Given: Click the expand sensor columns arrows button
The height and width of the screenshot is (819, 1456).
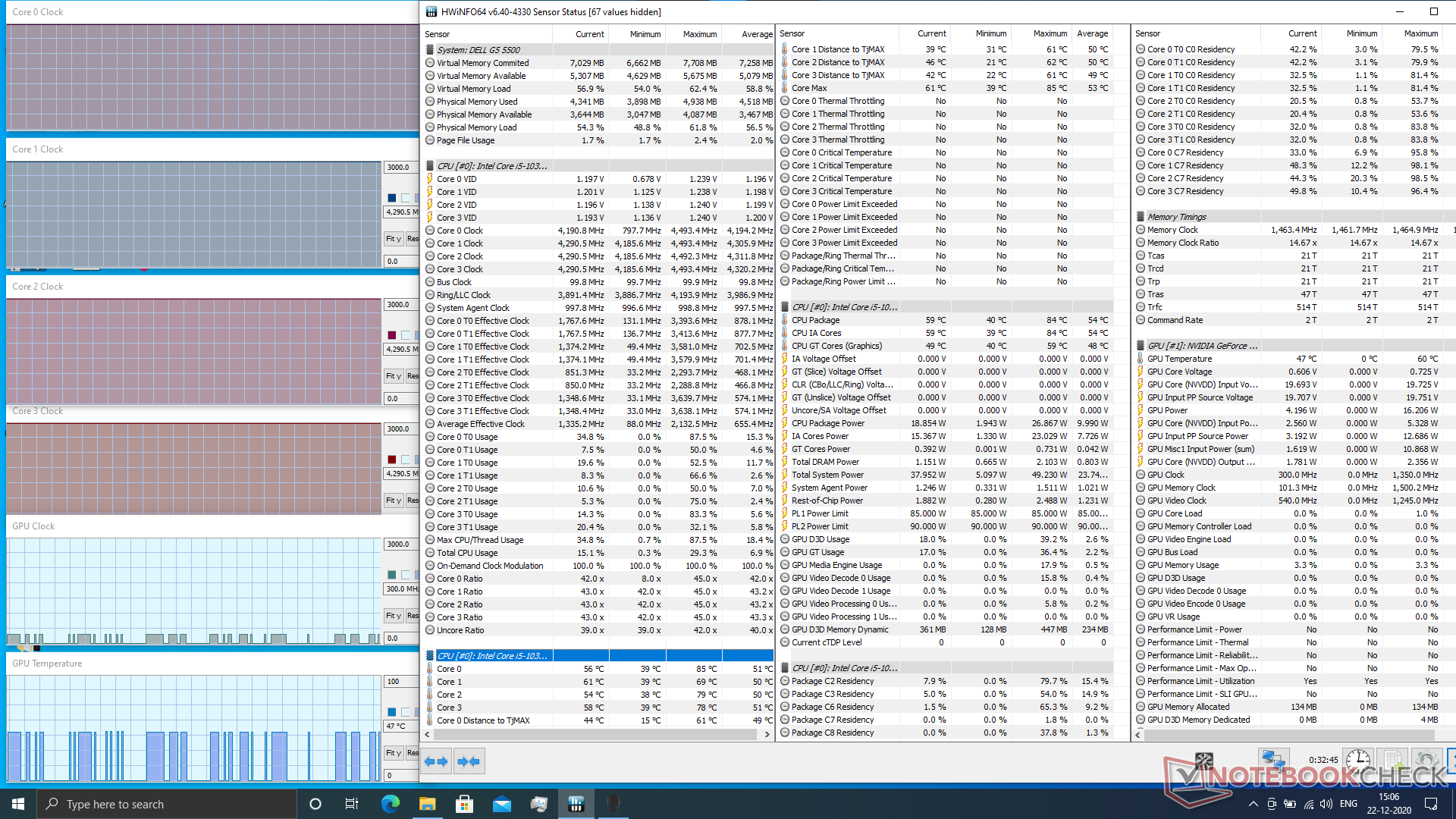Looking at the screenshot, I should 436,761.
